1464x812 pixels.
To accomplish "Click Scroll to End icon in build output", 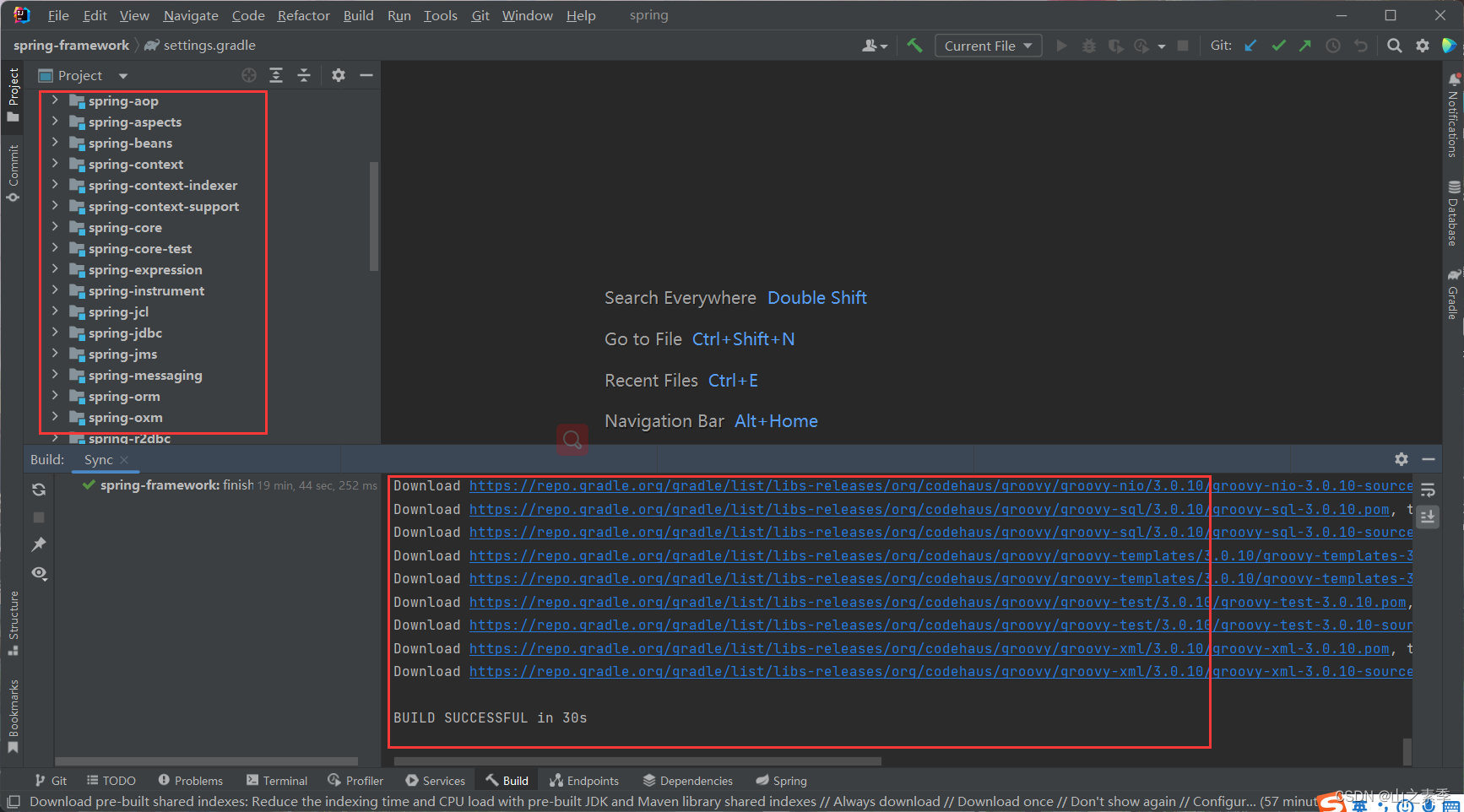I will point(1428,517).
